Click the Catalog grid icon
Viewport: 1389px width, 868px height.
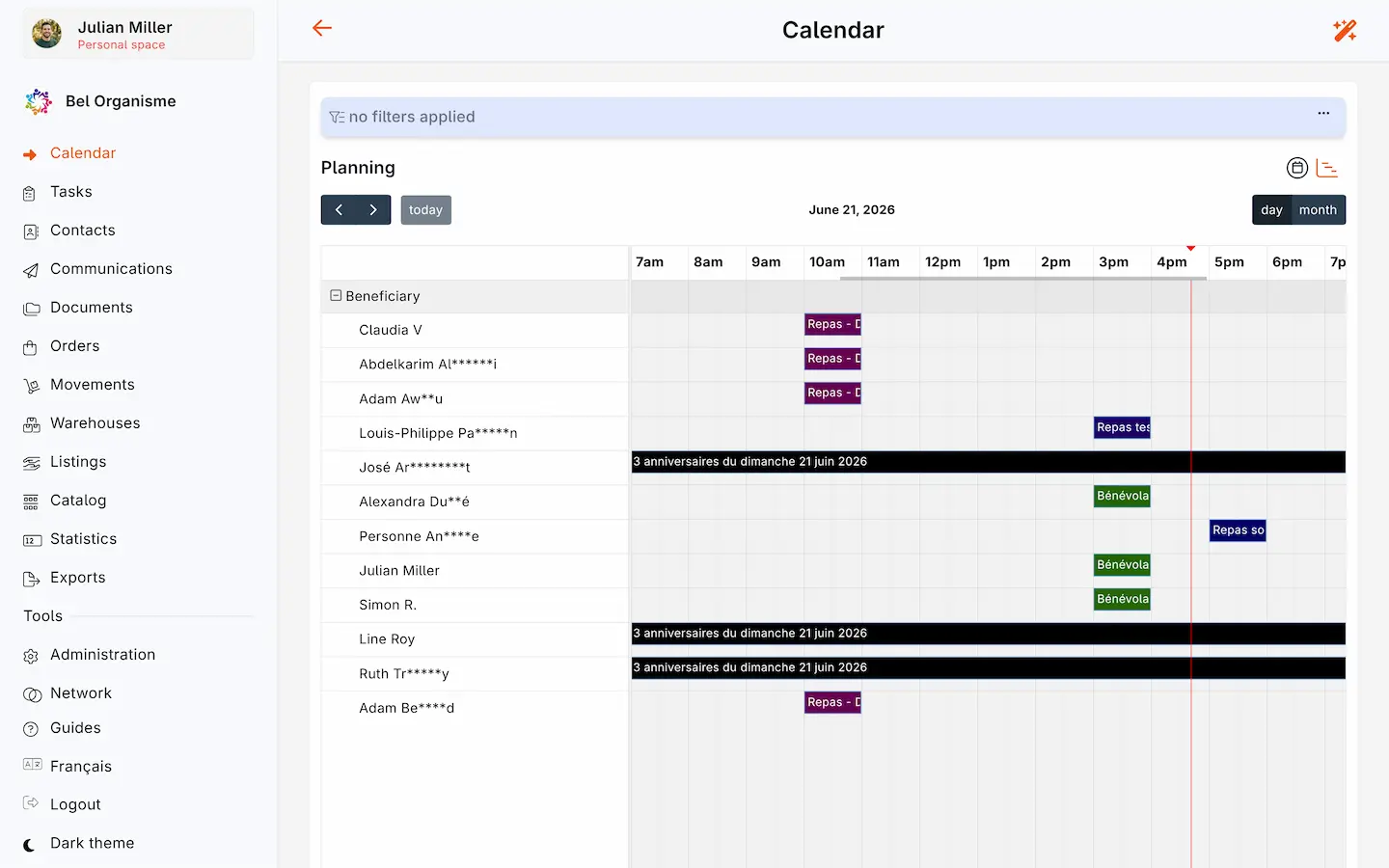(x=31, y=502)
